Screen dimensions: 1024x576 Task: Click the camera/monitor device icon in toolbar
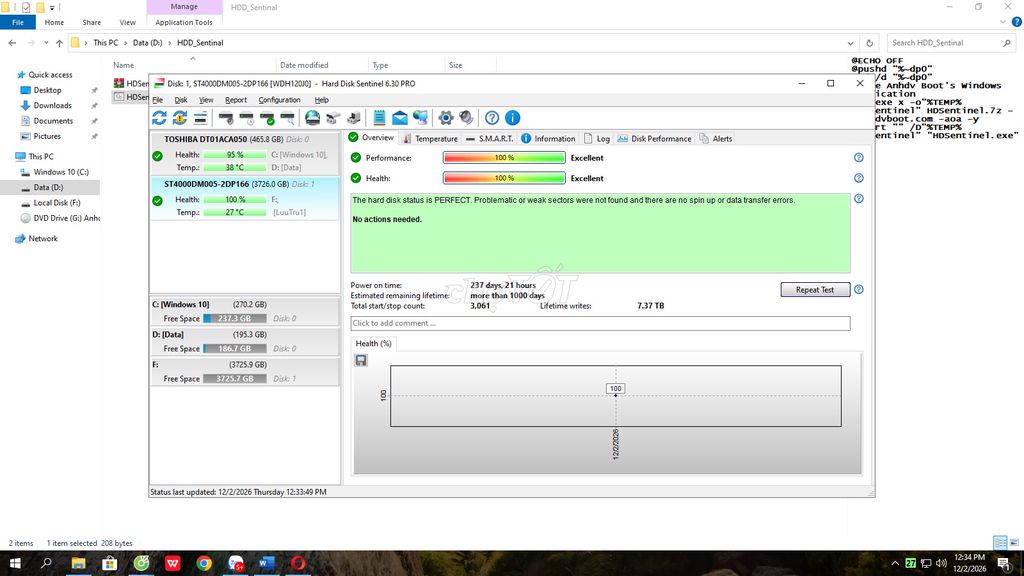pyautogui.click(x=333, y=118)
